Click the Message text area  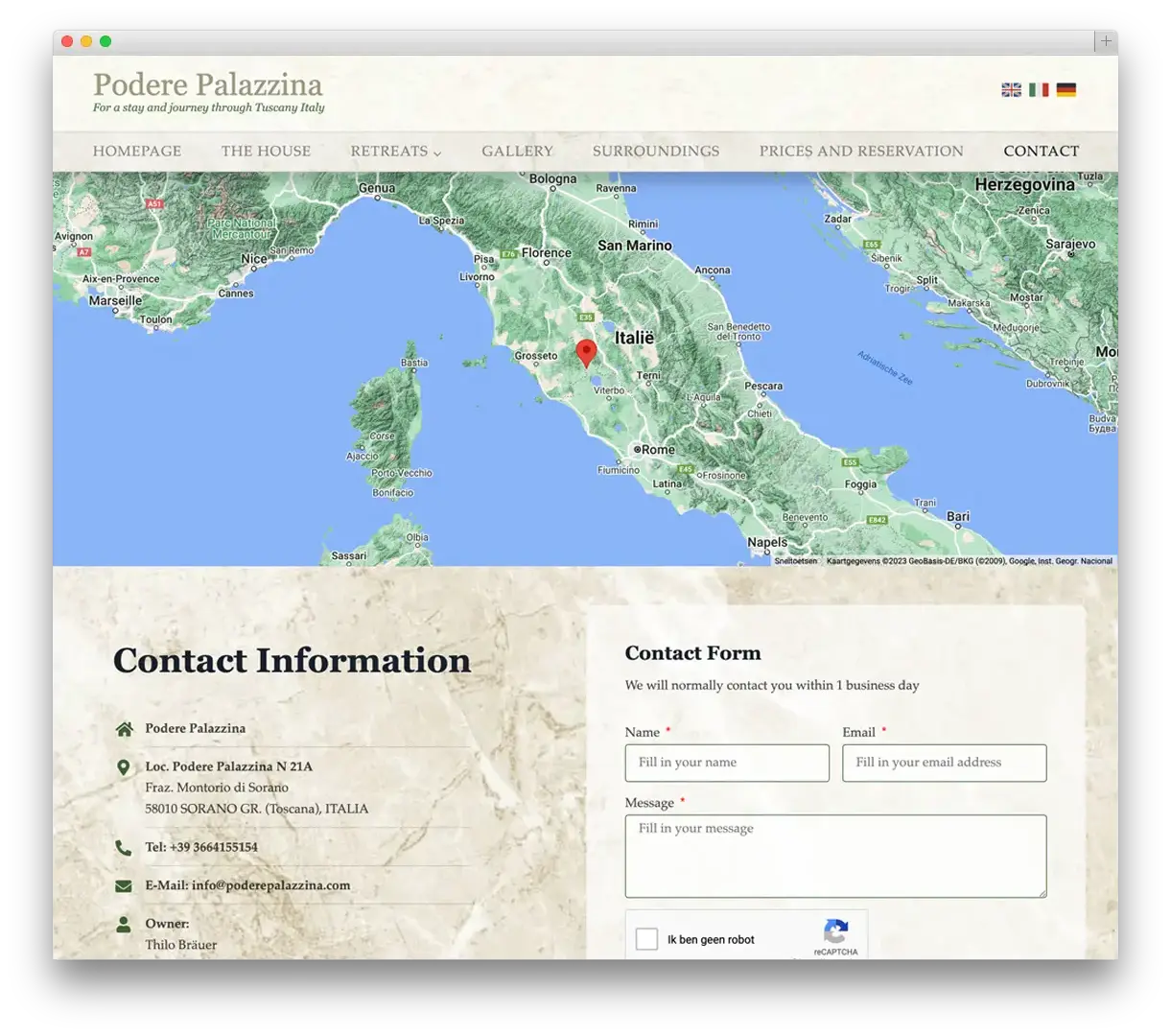click(x=836, y=857)
